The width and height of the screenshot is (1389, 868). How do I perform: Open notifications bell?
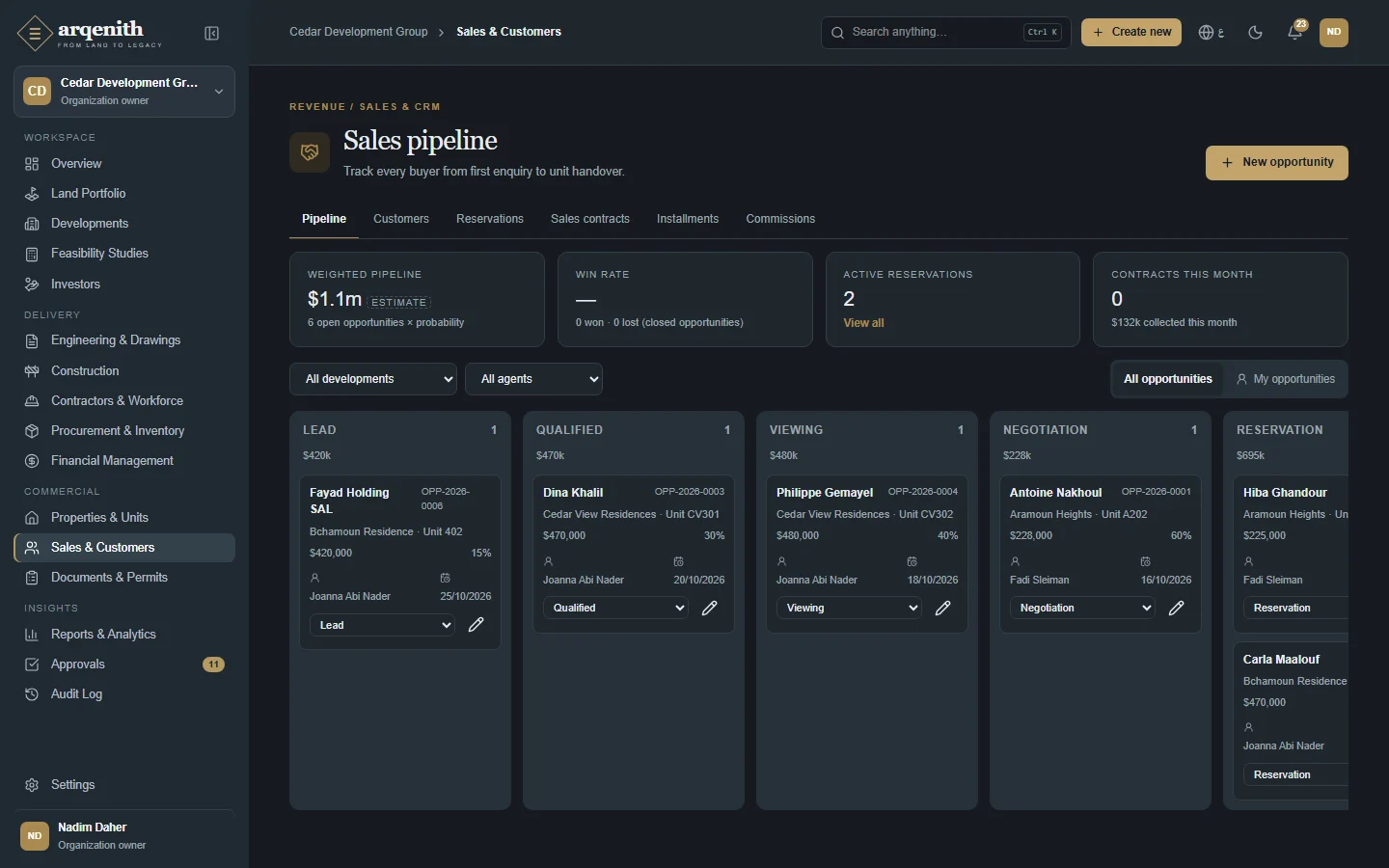(x=1295, y=33)
